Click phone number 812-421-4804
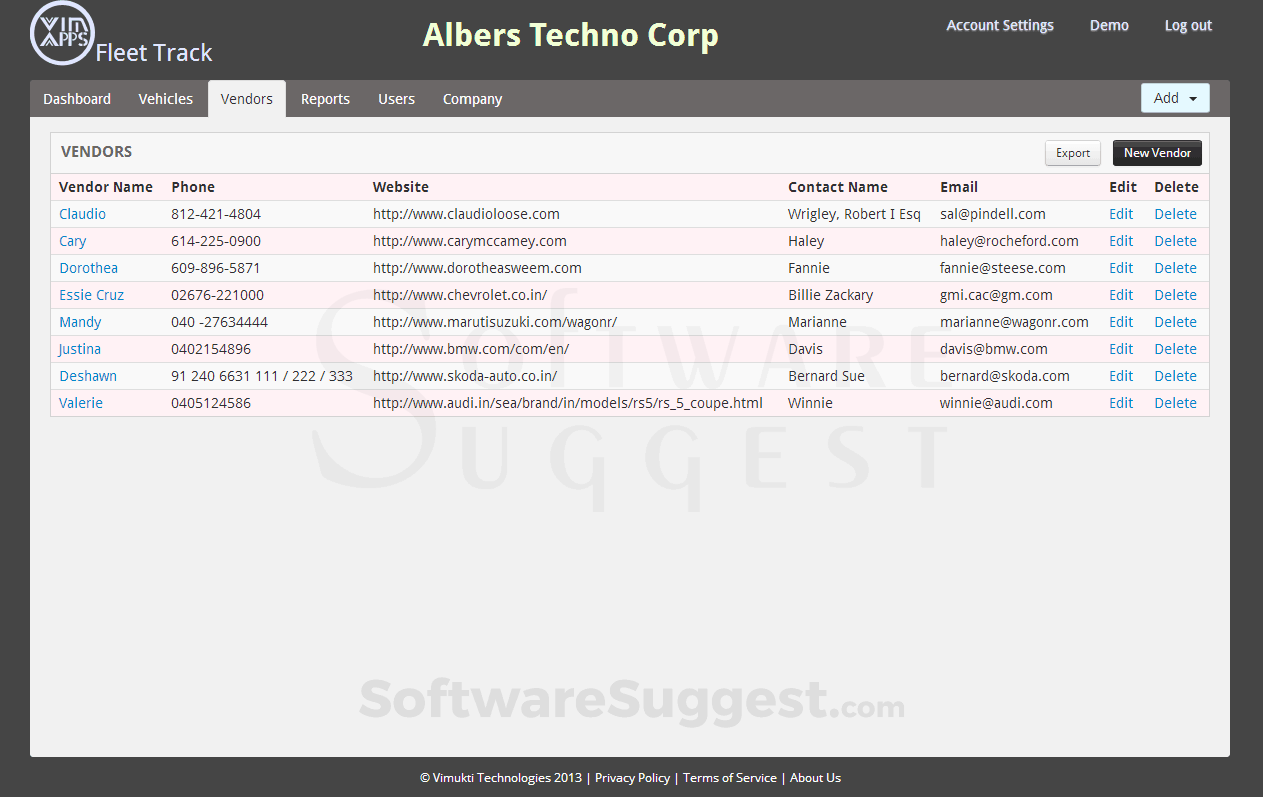This screenshot has width=1263, height=797. pos(216,214)
